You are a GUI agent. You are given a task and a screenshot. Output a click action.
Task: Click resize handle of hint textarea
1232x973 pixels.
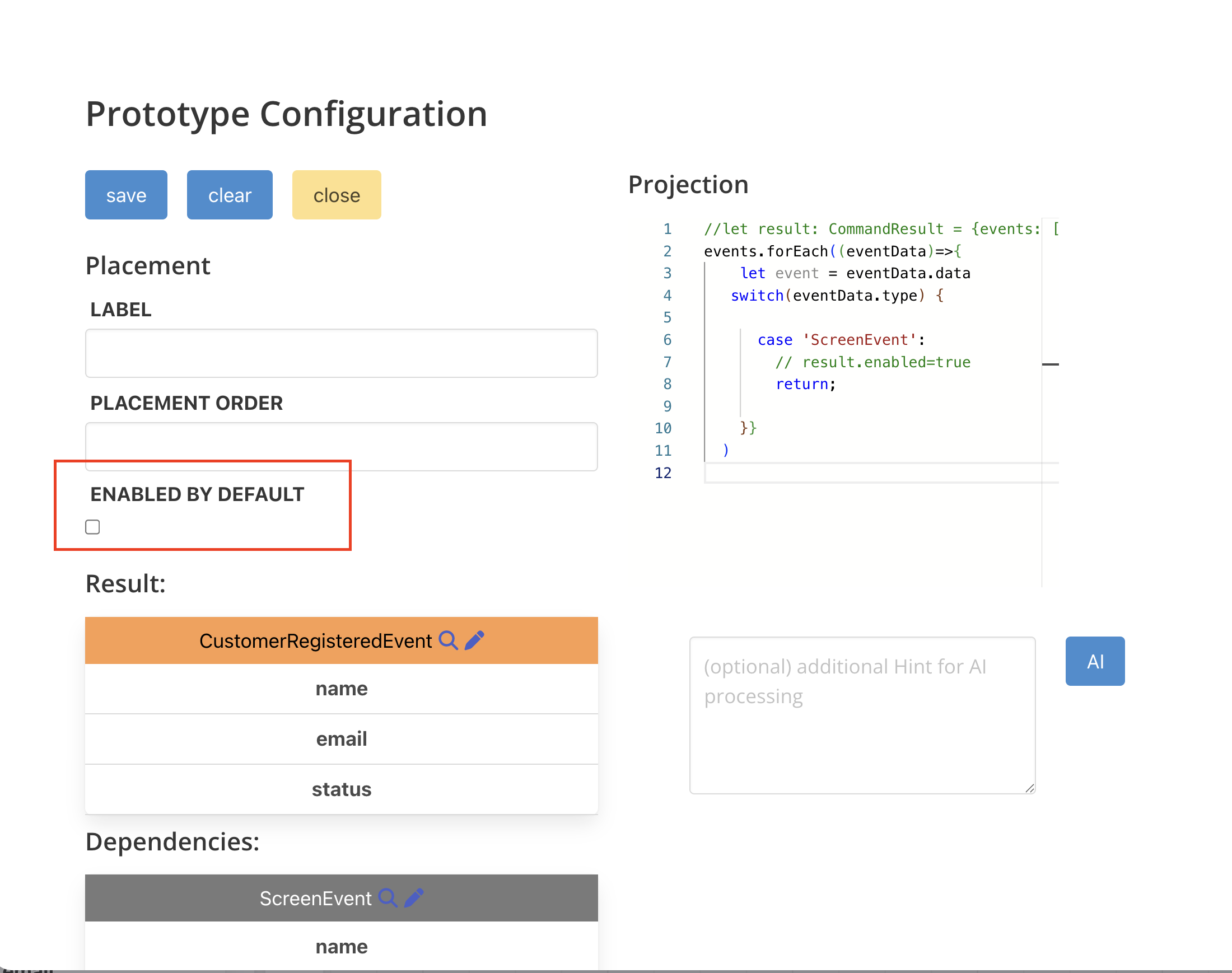1029,788
